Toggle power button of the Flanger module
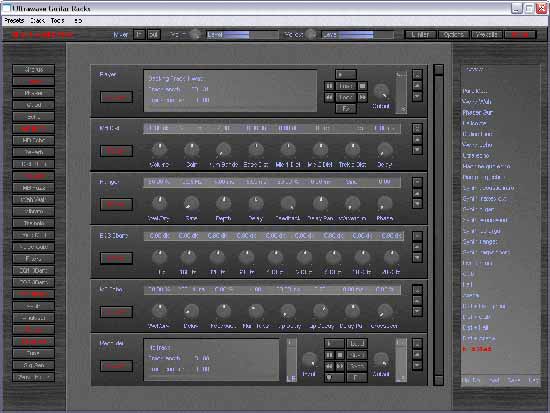The height and width of the screenshot is (413, 550). pos(116,205)
